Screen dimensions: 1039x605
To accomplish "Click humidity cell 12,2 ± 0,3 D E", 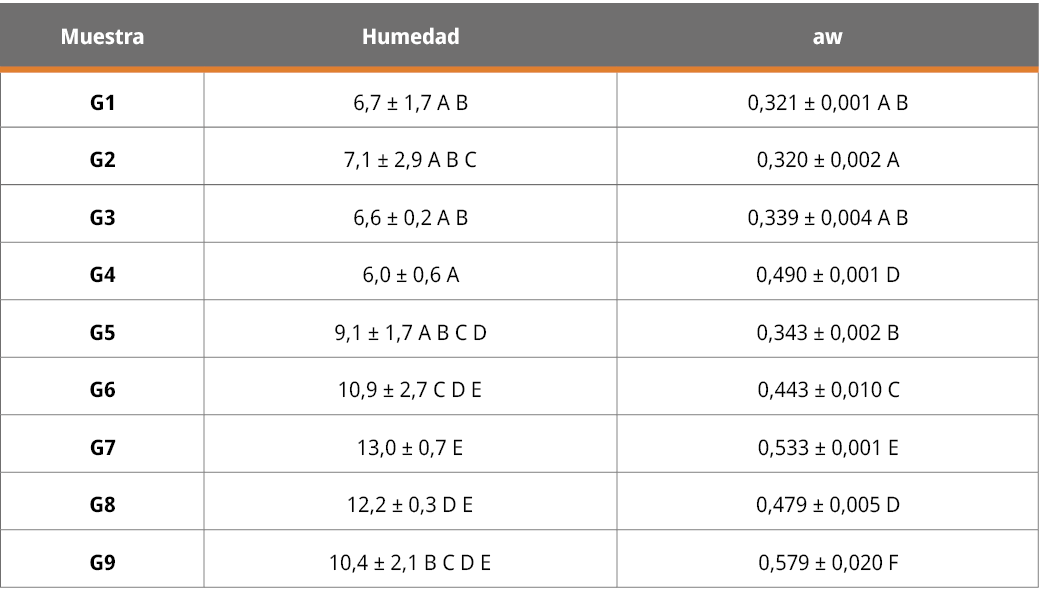I will tap(410, 505).
